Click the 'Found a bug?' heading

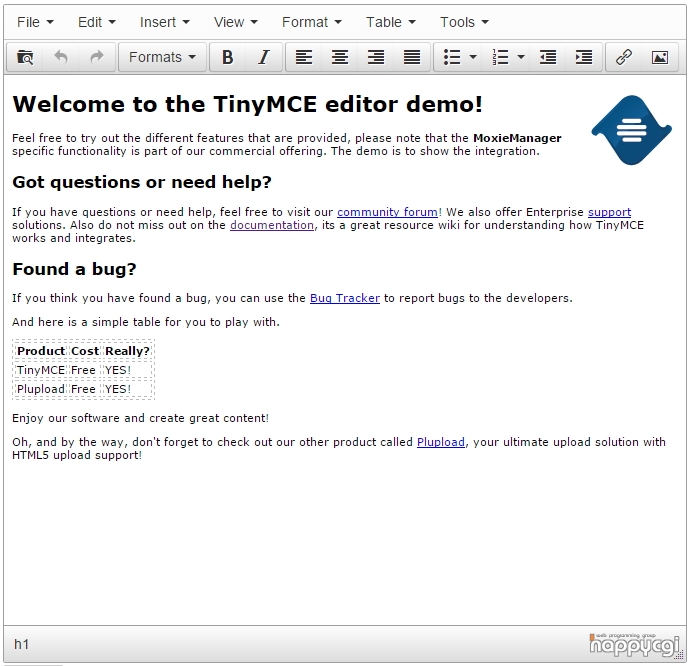click(74, 269)
